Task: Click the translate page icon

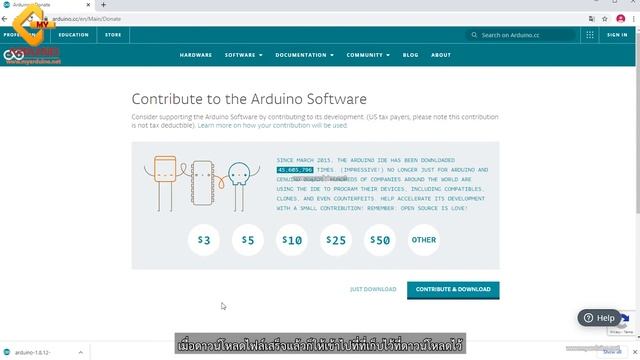Action: 591,19
